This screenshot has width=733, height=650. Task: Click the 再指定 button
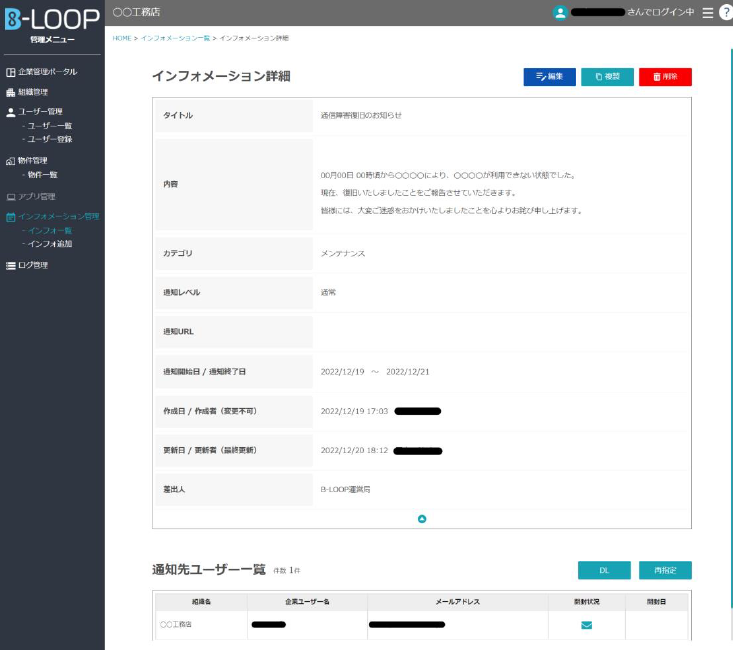665,570
